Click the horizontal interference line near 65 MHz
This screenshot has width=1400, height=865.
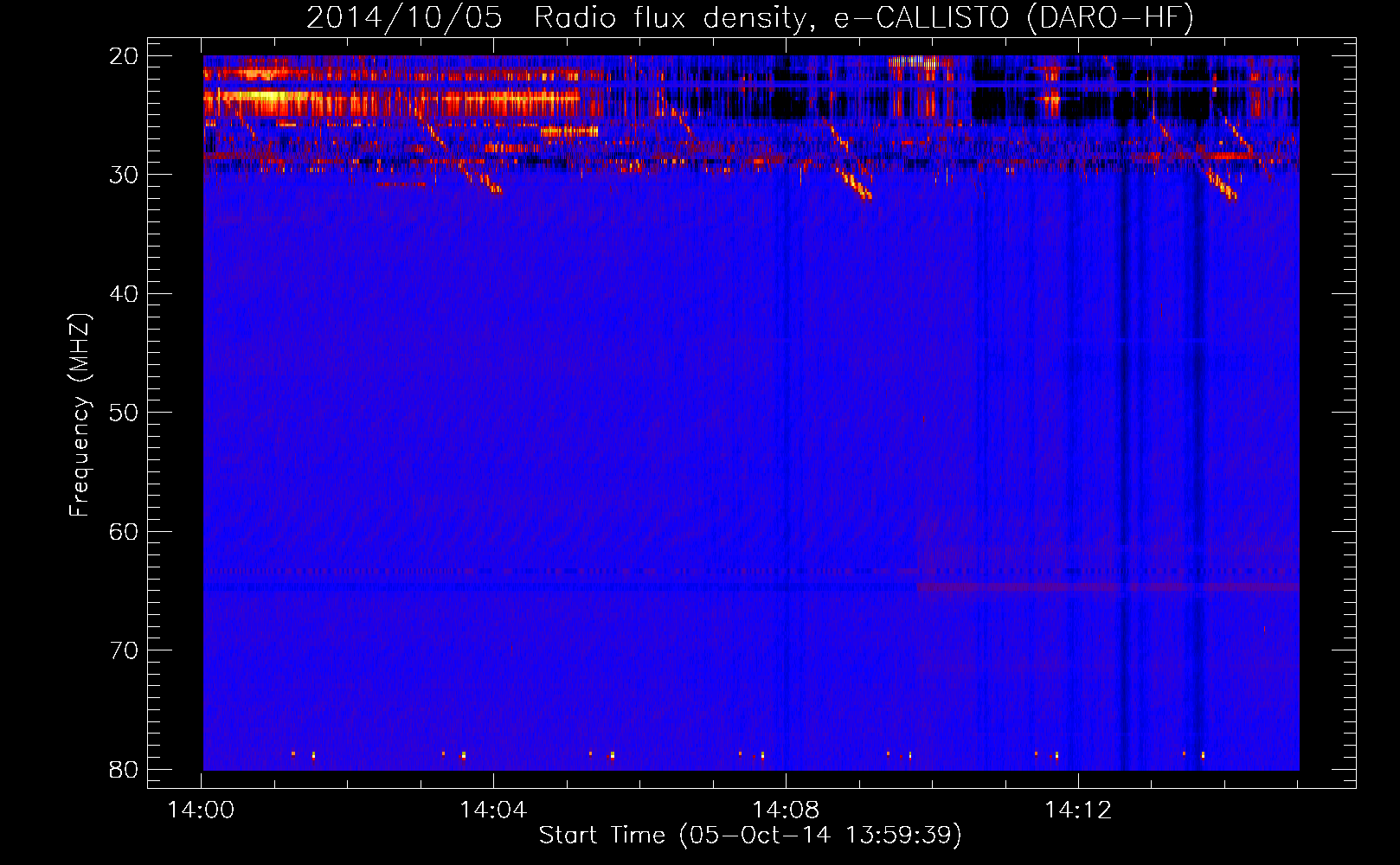tap(751, 587)
